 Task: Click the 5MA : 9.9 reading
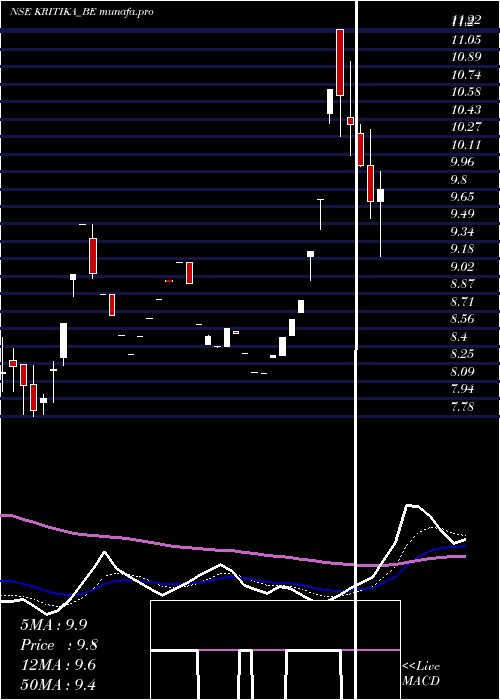click(54, 625)
